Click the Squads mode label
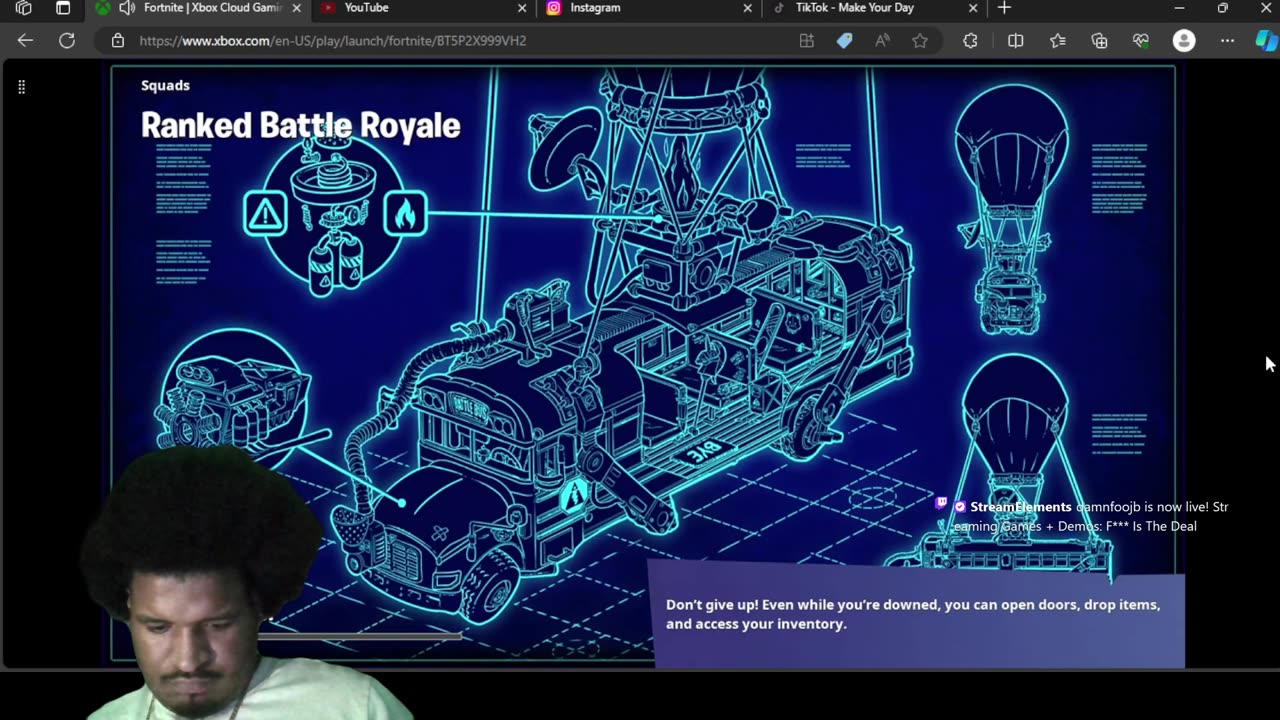The width and height of the screenshot is (1280, 720). (165, 85)
